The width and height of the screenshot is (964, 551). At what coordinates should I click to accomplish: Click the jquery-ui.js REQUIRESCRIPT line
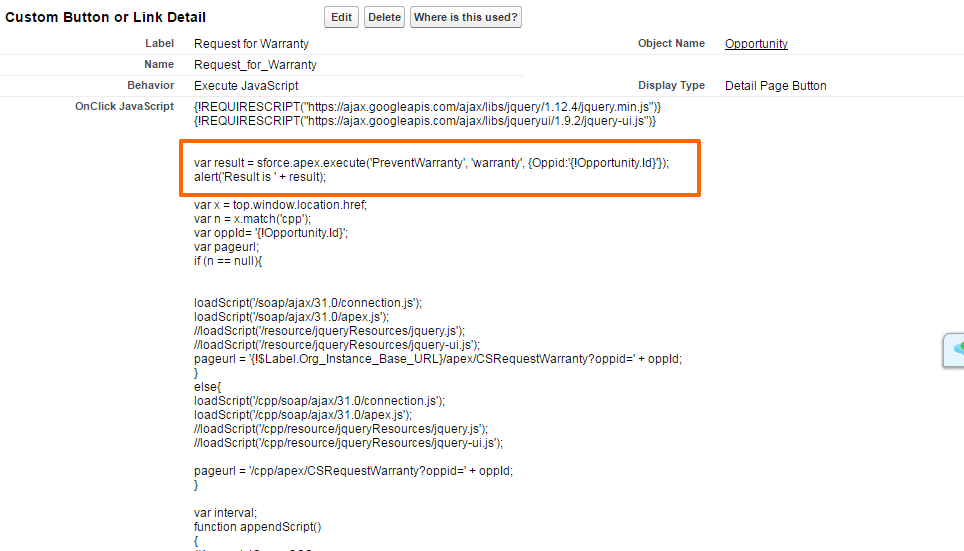[x=425, y=121]
